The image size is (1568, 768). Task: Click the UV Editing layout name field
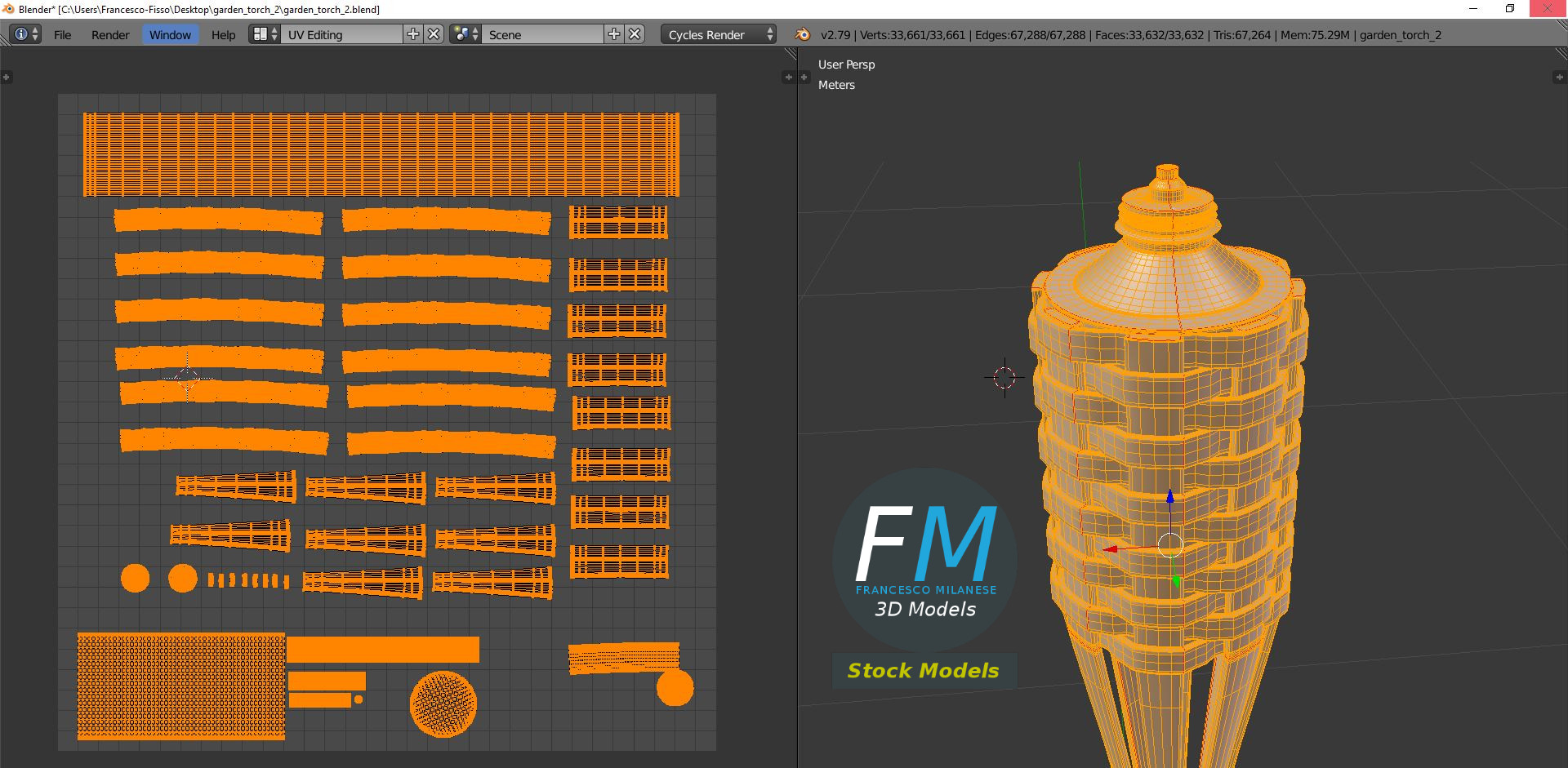click(341, 34)
